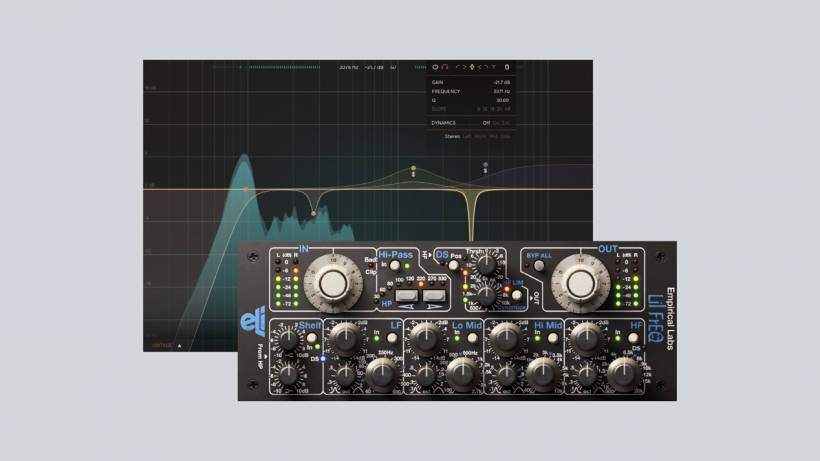Select the yellow boost node on EQ curve

pyautogui.click(x=414, y=168)
